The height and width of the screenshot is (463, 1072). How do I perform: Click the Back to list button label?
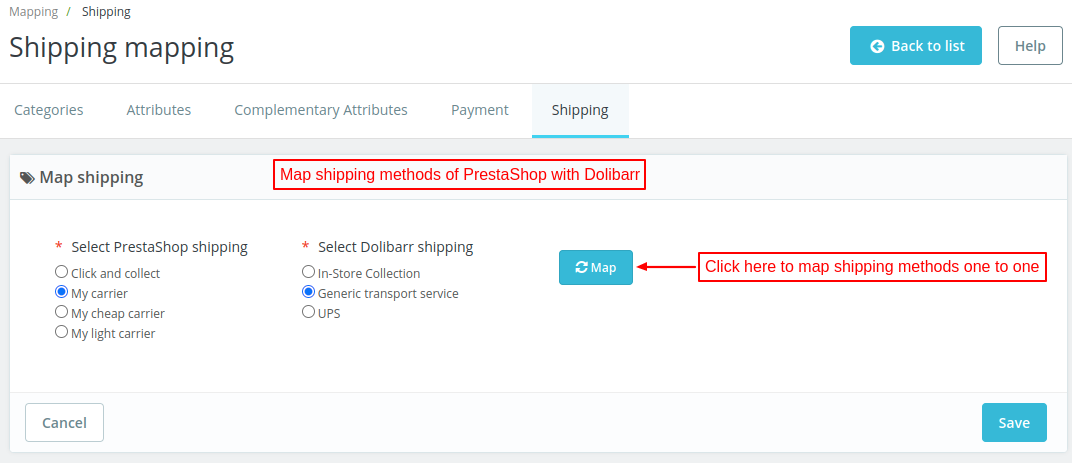tap(927, 46)
